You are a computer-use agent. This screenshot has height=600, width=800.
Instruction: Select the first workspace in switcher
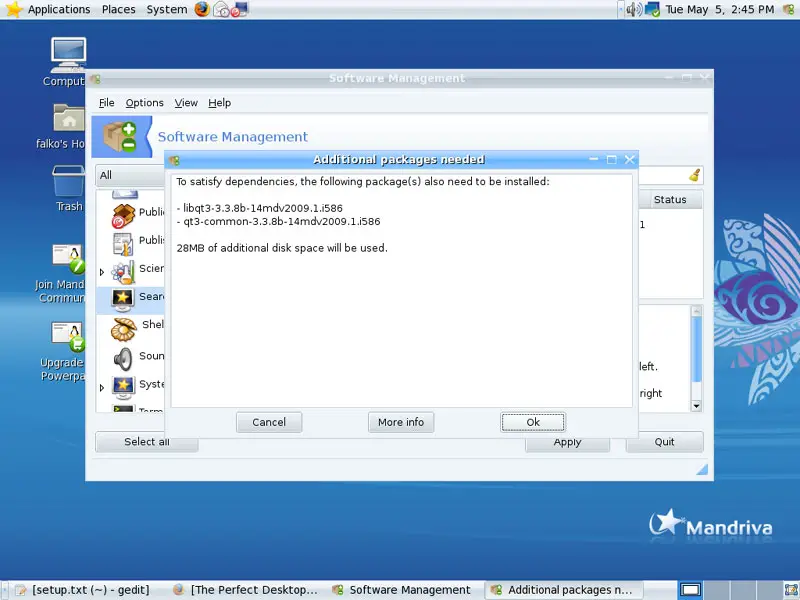click(x=690, y=590)
